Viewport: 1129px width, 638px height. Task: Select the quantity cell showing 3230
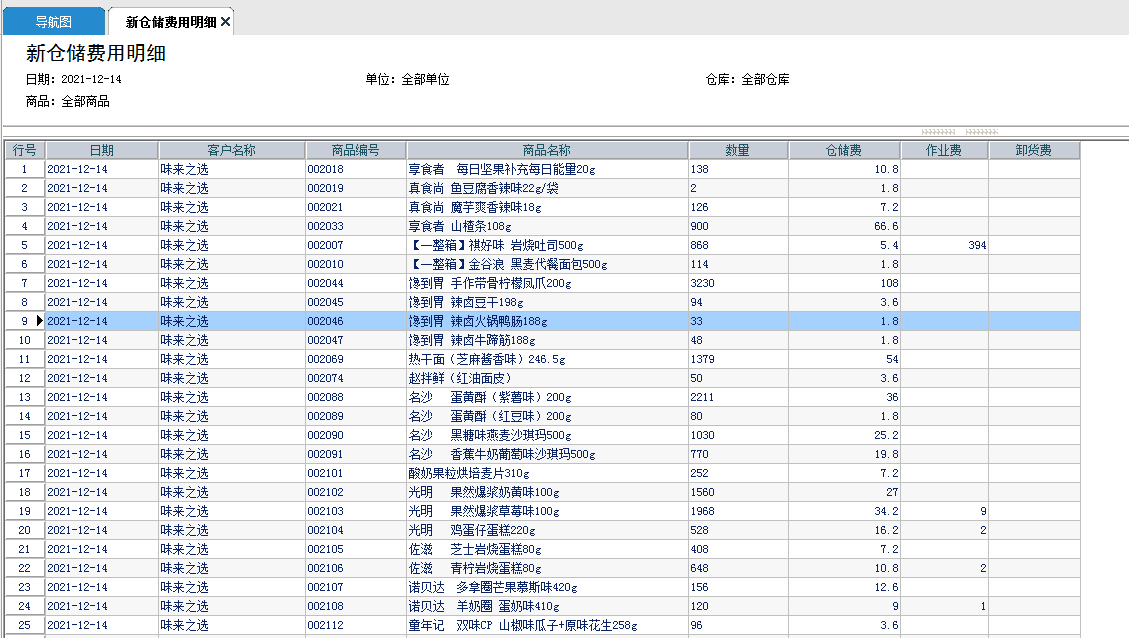(737, 283)
